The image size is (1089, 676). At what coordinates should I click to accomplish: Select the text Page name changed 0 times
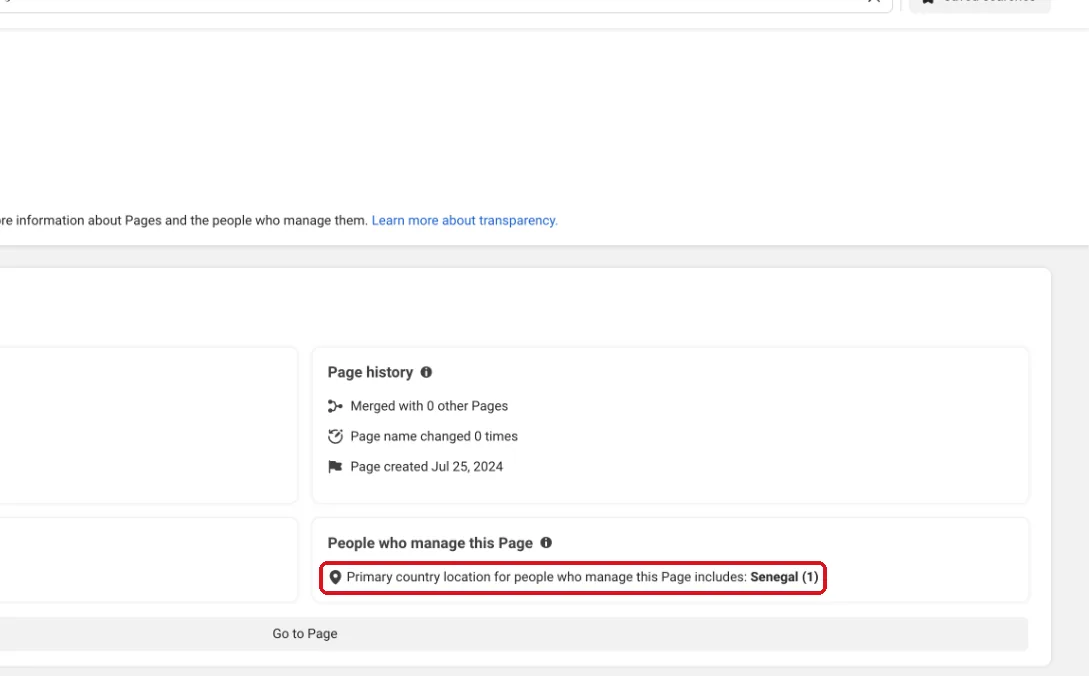click(x=434, y=436)
